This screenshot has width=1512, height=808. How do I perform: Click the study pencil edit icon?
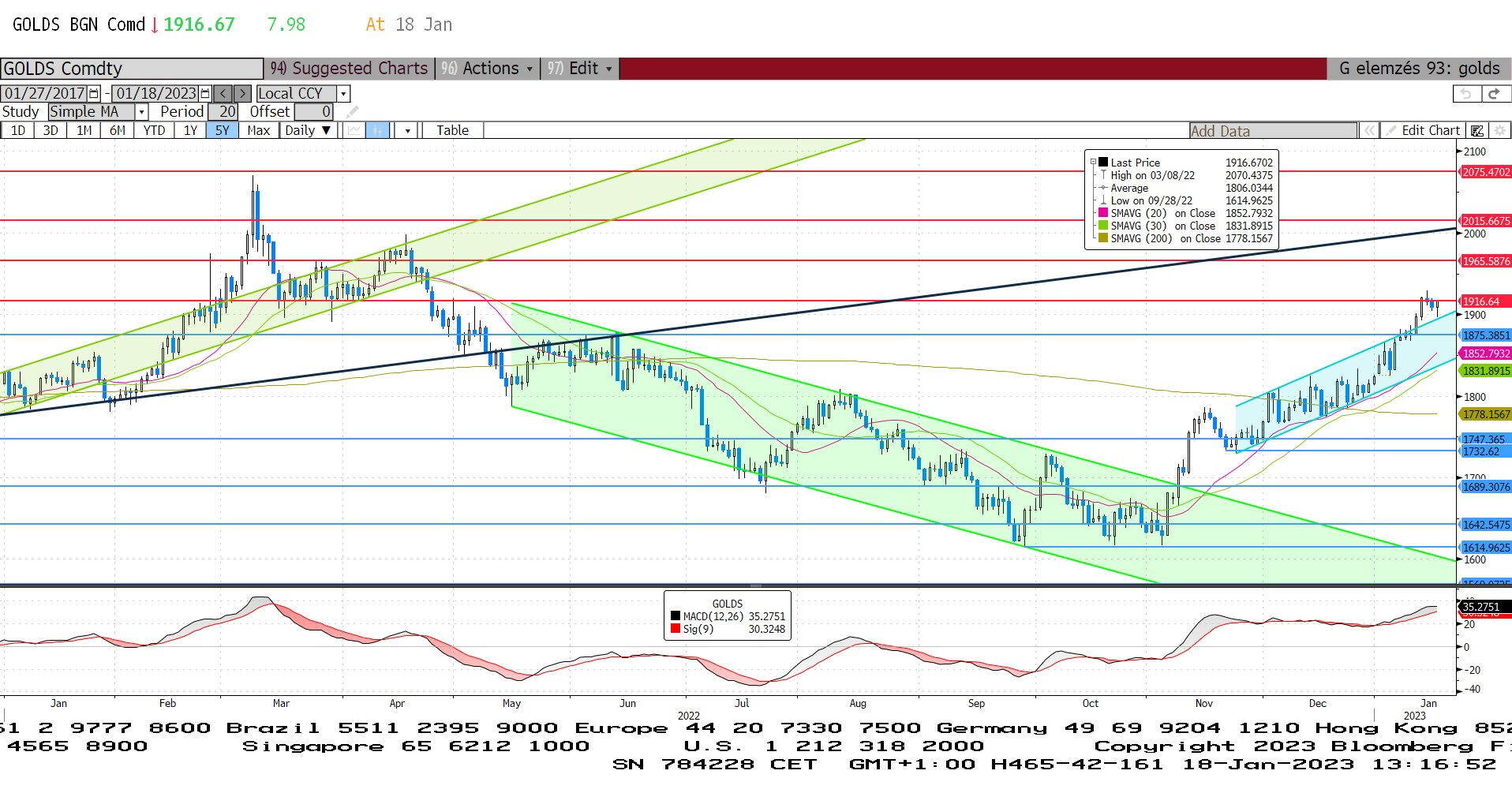(353, 111)
